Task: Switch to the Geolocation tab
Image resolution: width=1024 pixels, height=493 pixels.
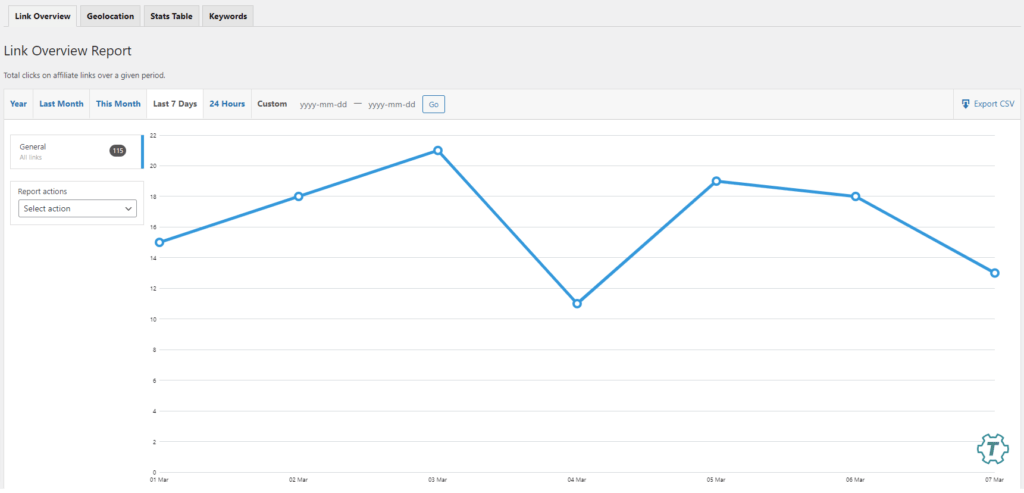Action: pyautogui.click(x=110, y=16)
